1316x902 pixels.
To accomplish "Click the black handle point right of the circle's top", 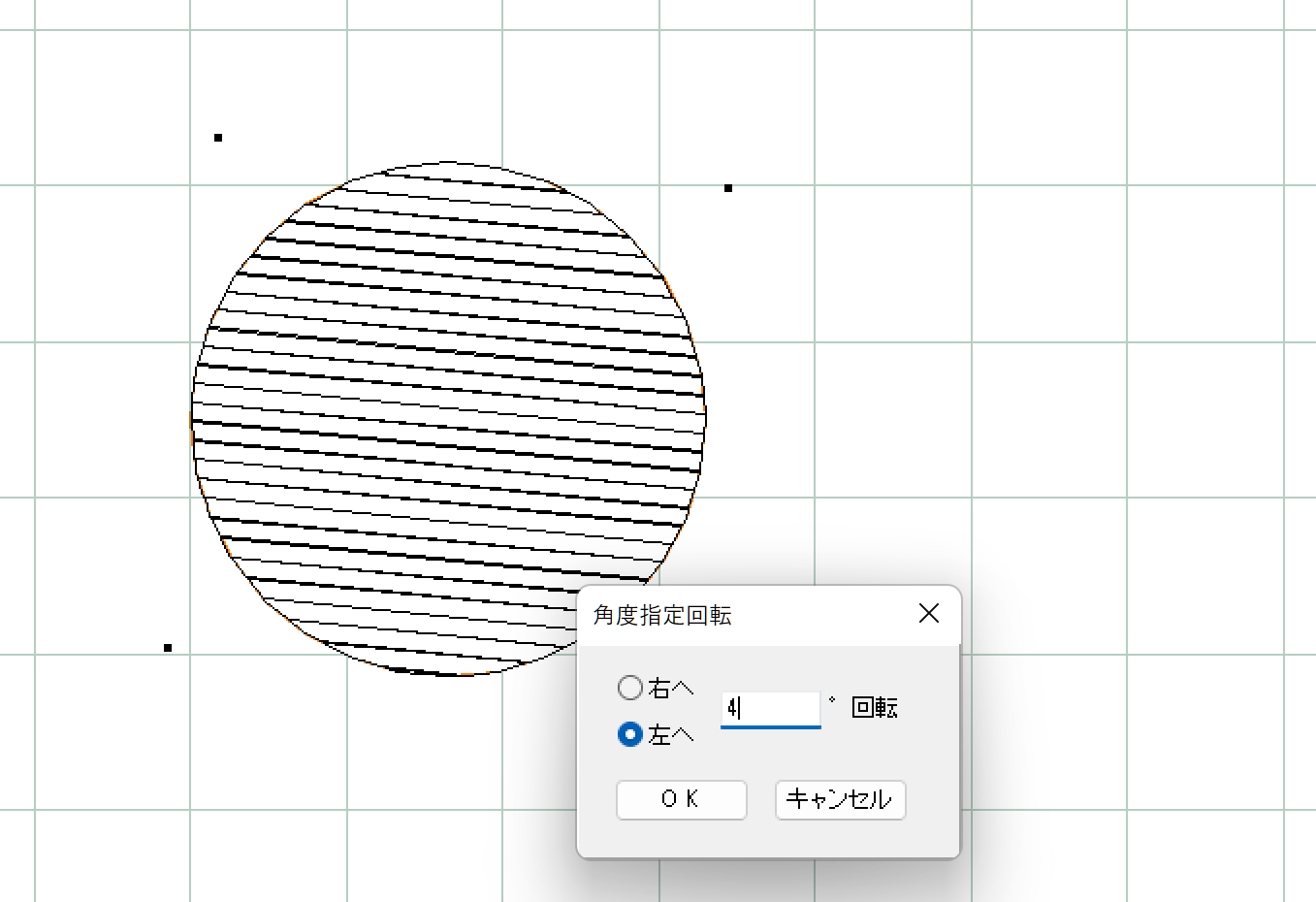I will [728, 188].
